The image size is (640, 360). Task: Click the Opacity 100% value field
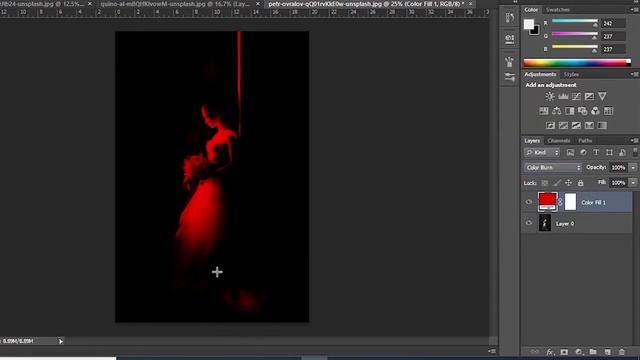point(618,167)
